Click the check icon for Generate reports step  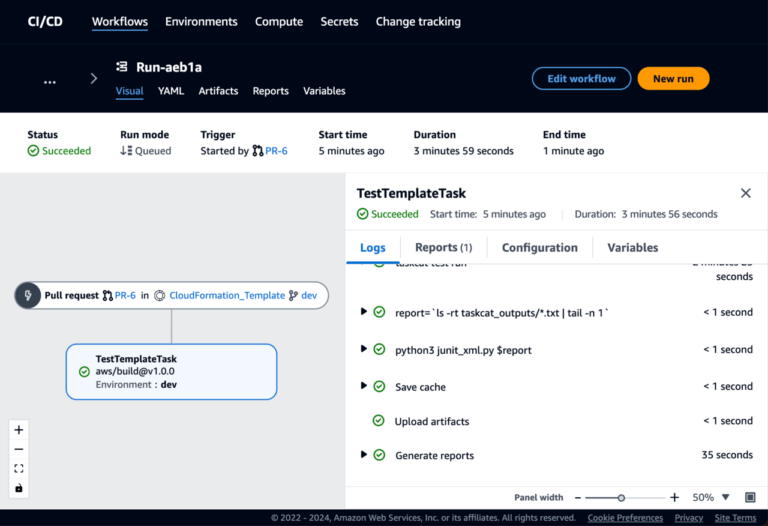point(379,455)
